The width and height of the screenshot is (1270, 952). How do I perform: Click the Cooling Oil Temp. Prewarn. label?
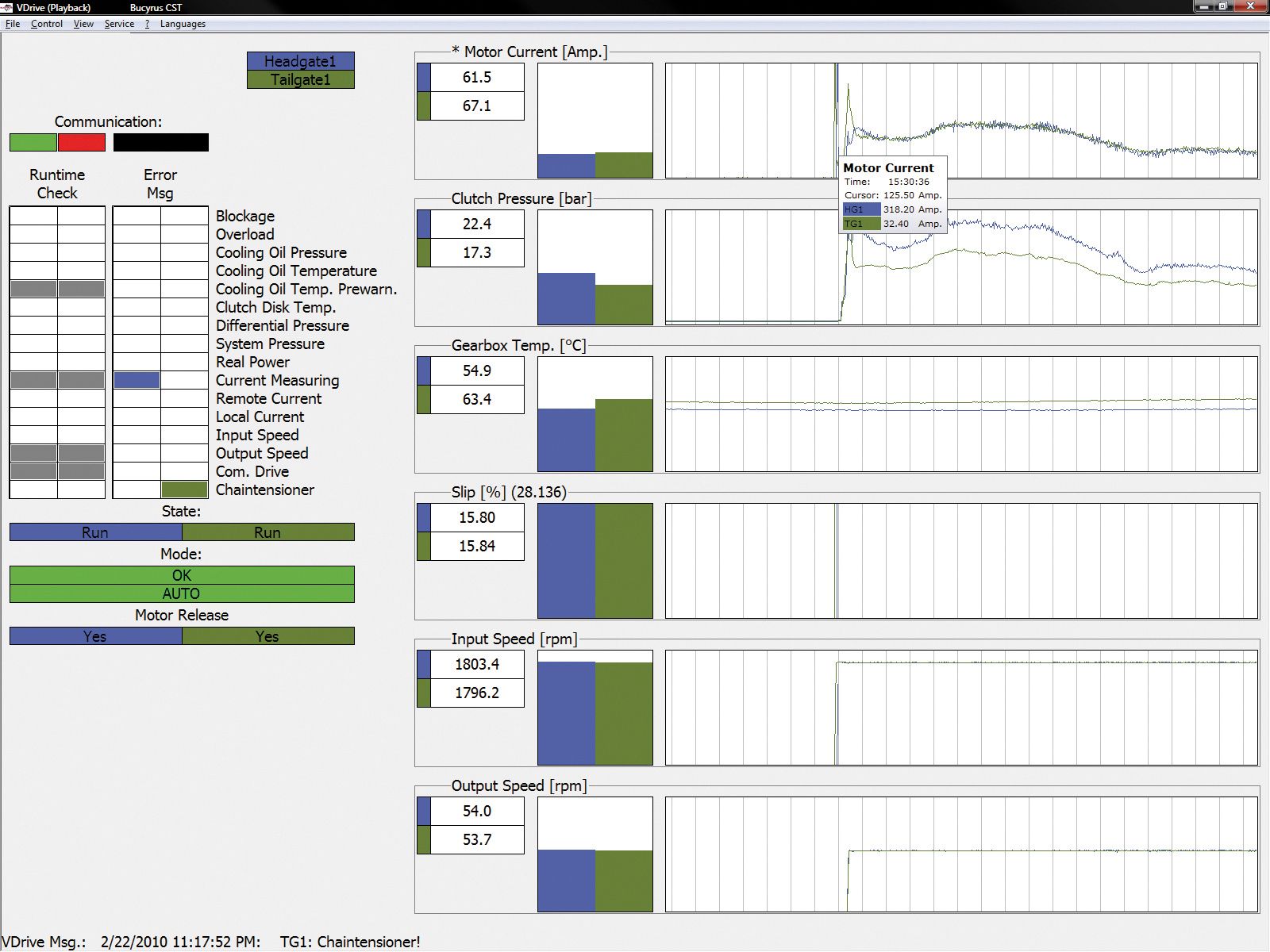306,290
